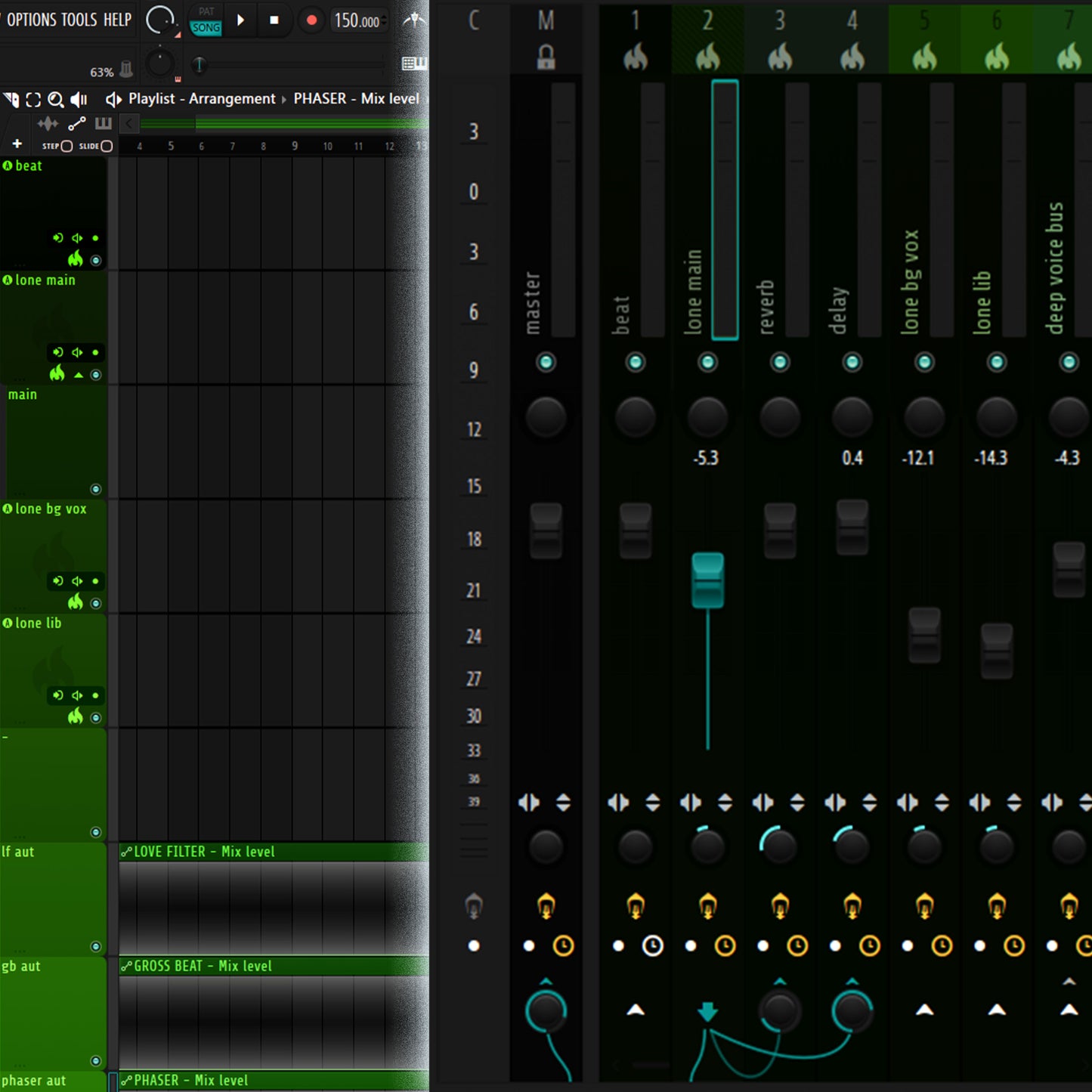Viewport: 1092px width, 1092px height.
Task: Add a new track with the plus icon
Action: (17, 144)
